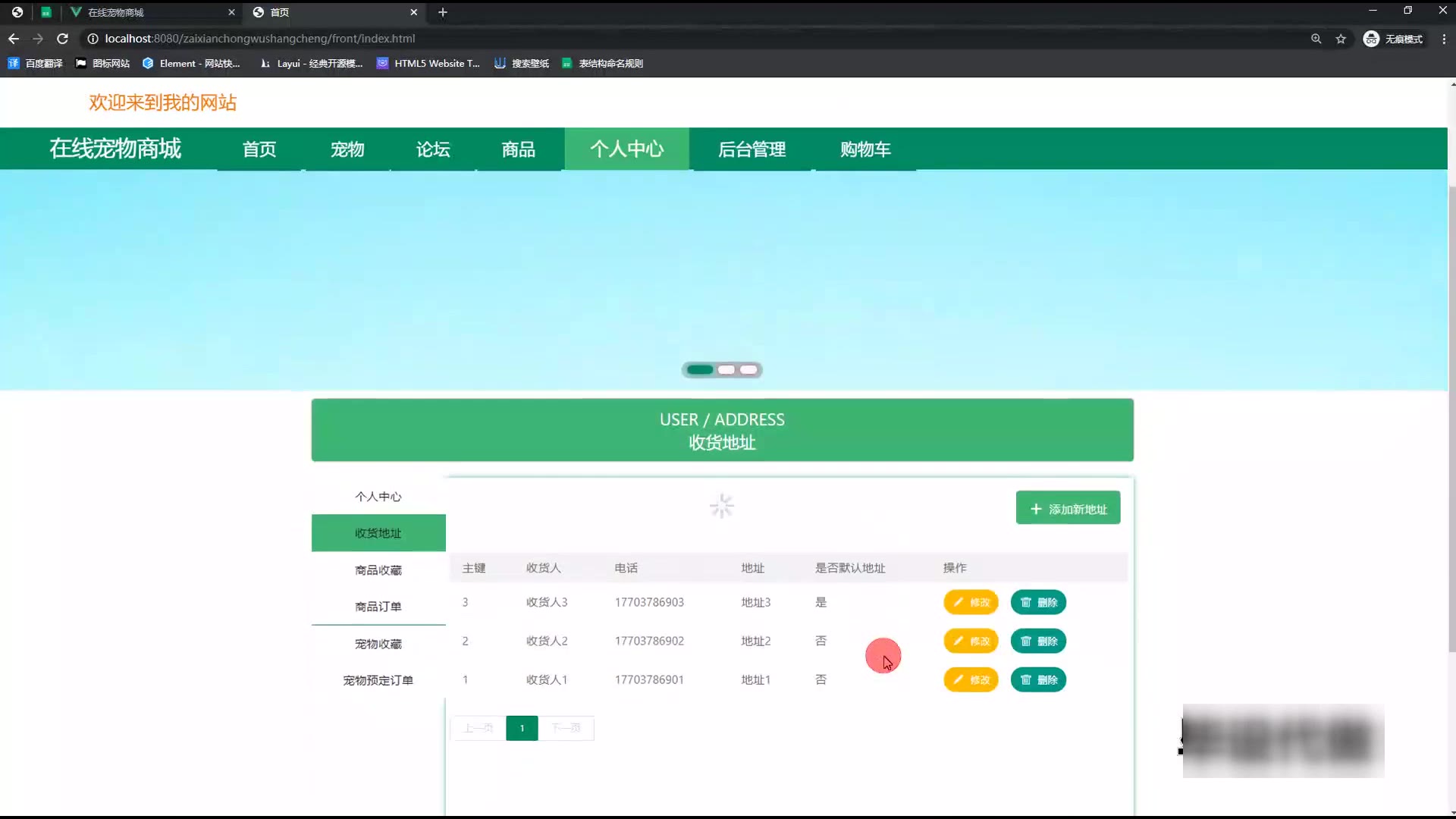Open the 百度翻译 bookmark
This screenshot has height=819, width=1456.
point(36,64)
